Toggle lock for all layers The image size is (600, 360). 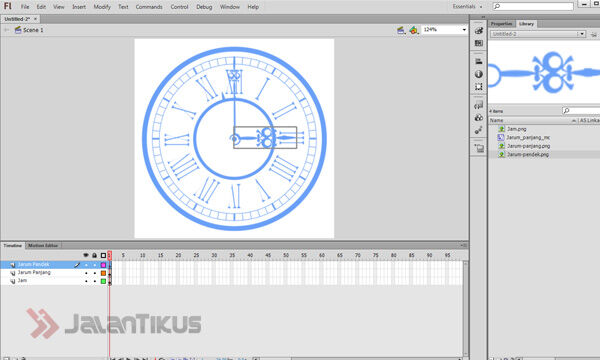(95, 255)
